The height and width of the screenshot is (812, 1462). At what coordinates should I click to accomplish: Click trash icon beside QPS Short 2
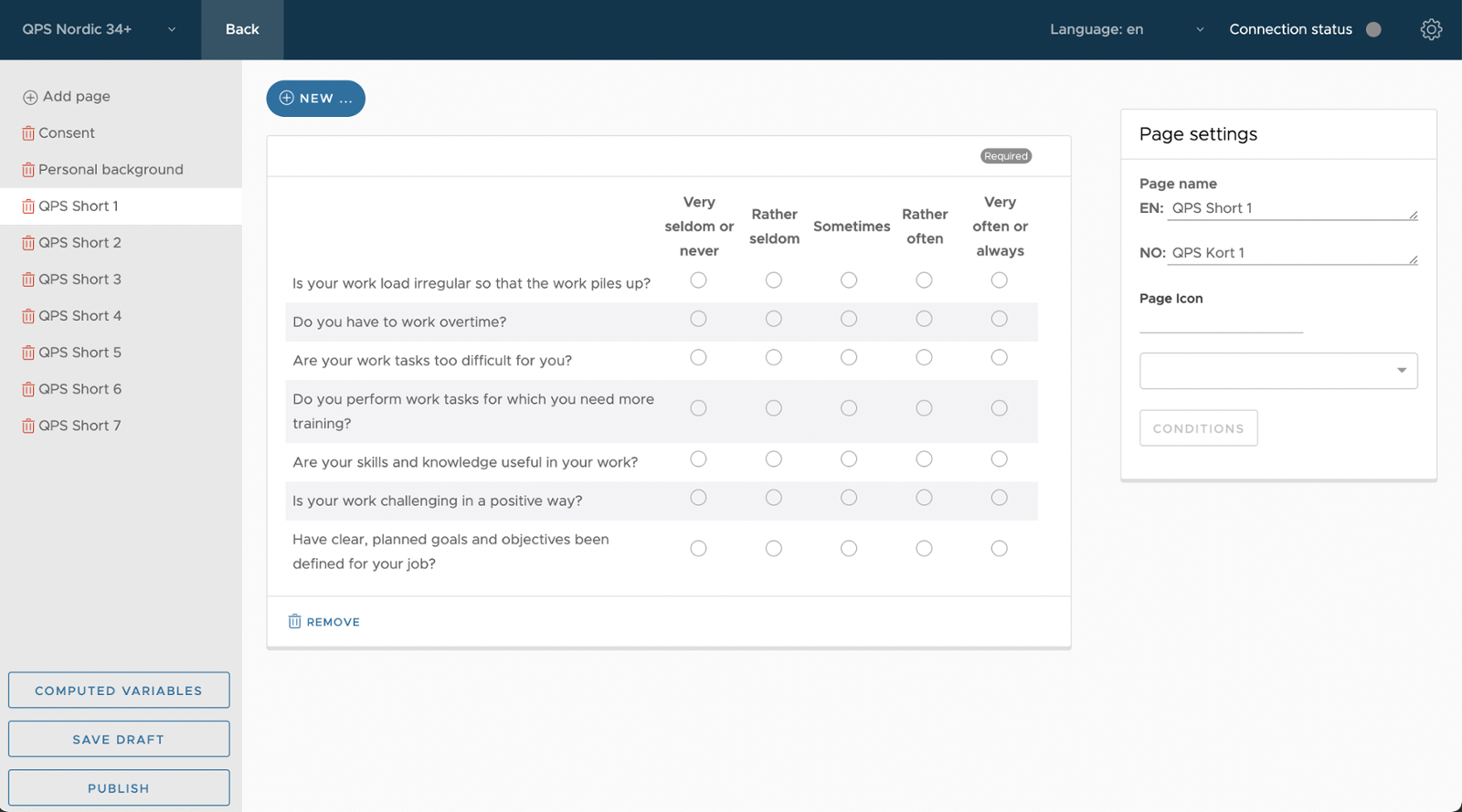coord(28,243)
